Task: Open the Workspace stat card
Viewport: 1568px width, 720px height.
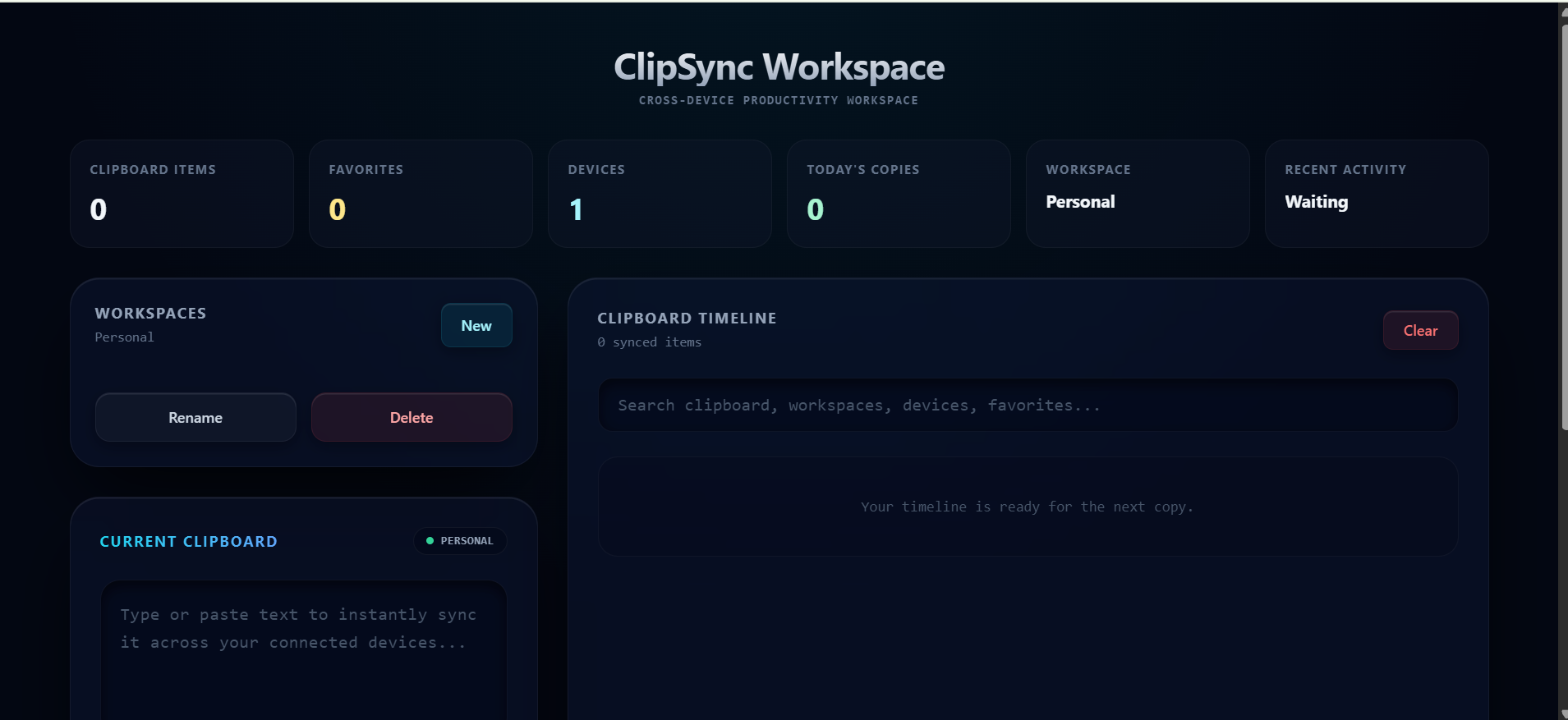Action: pos(1138,194)
